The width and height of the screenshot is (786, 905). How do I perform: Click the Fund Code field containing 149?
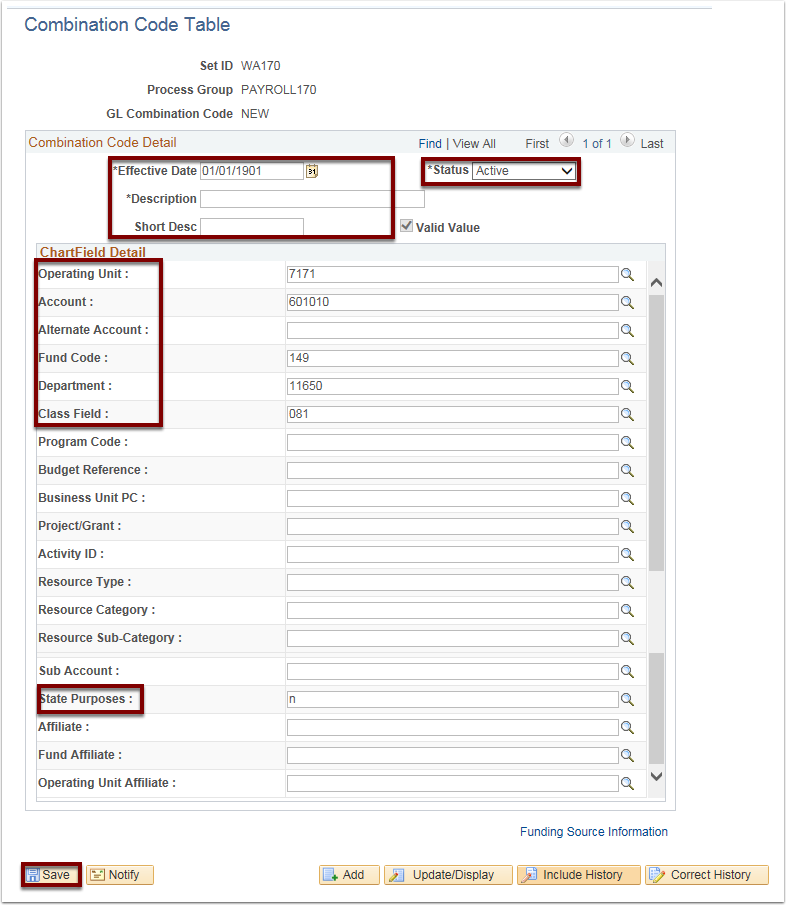click(452, 358)
